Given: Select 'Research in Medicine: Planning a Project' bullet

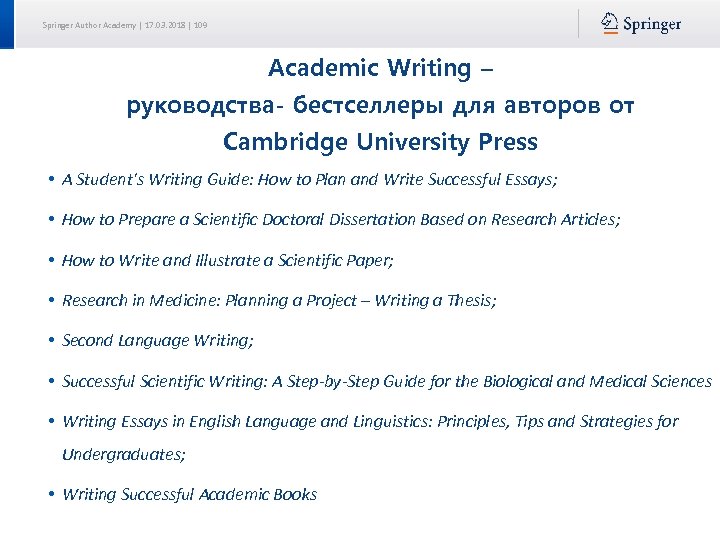Looking at the screenshot, I should (x=279, y=300).
